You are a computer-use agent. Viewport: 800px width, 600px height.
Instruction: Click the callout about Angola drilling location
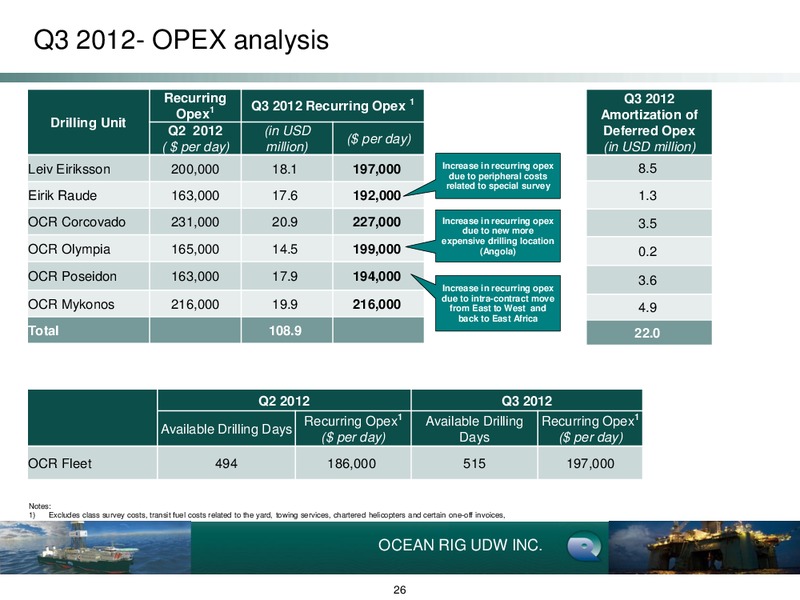497,236
